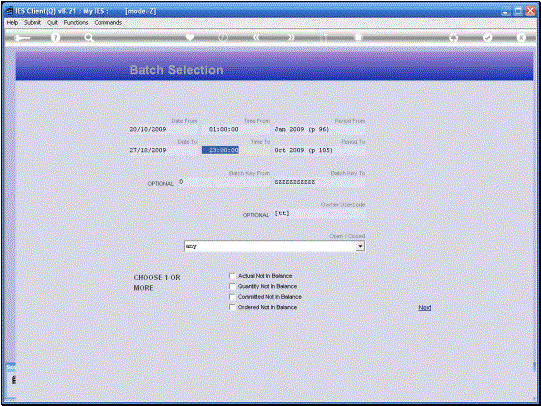Screen dimensions: 541x406
Task: Open the Functions menu
Action: tap(76, 22)
